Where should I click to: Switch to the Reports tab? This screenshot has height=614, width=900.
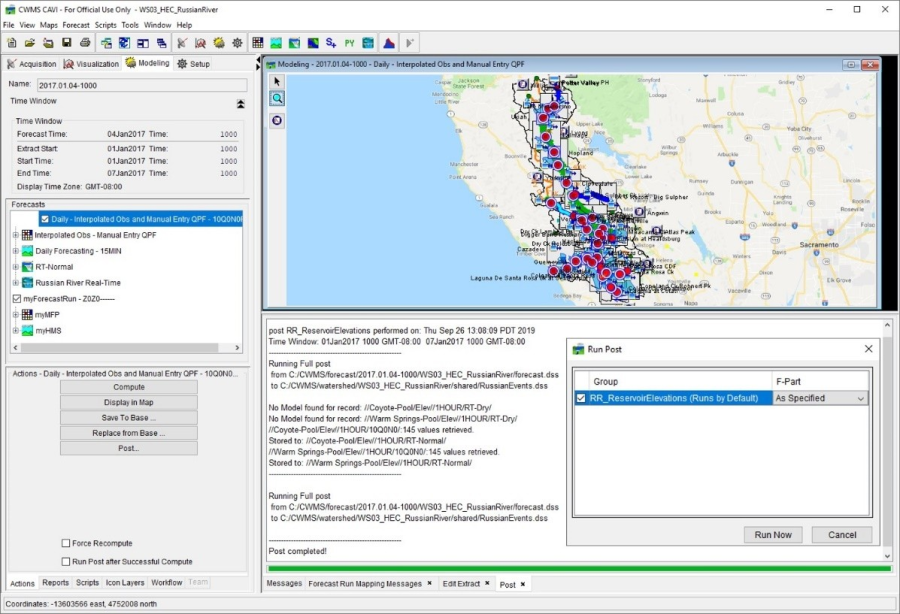[56, 582]
